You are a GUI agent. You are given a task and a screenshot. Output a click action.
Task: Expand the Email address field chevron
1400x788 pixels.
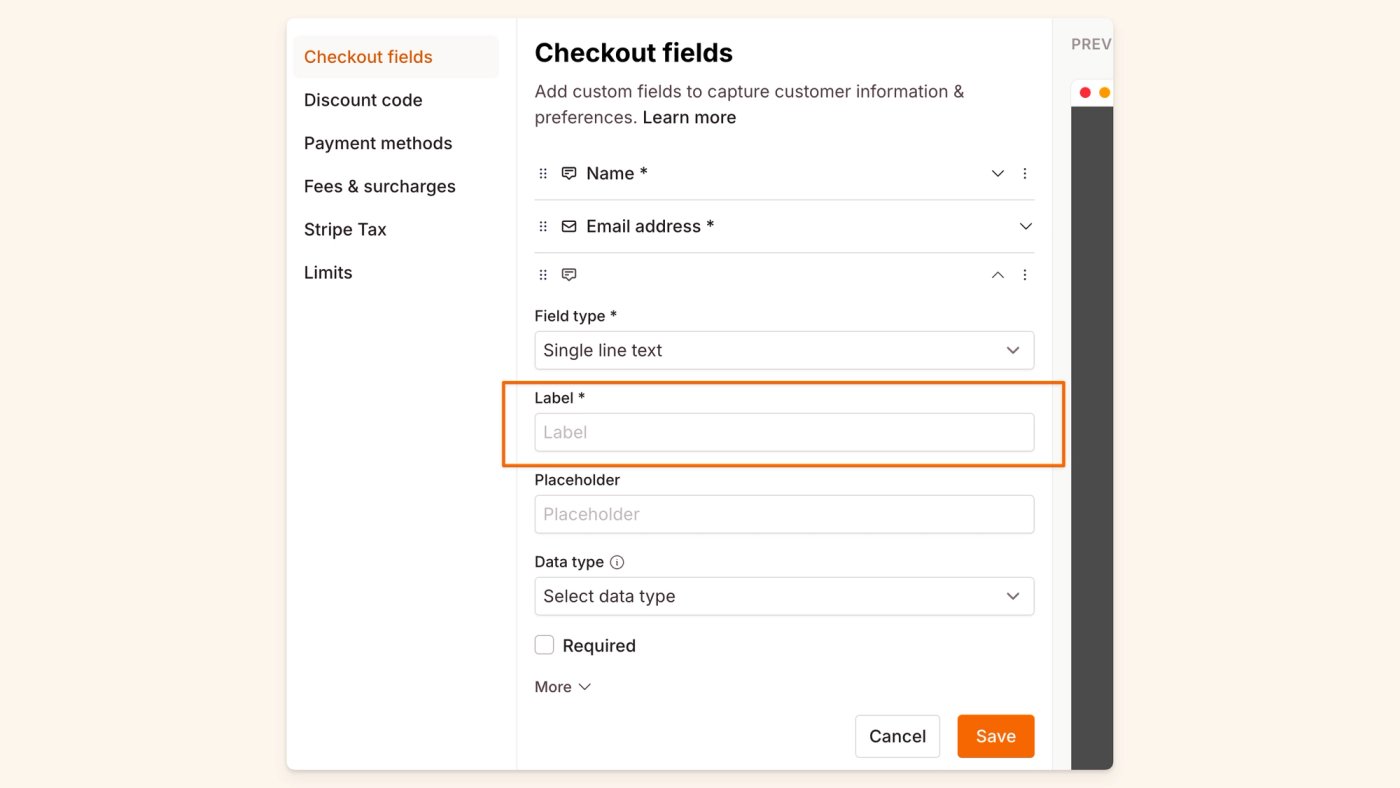click(1025, 227)
